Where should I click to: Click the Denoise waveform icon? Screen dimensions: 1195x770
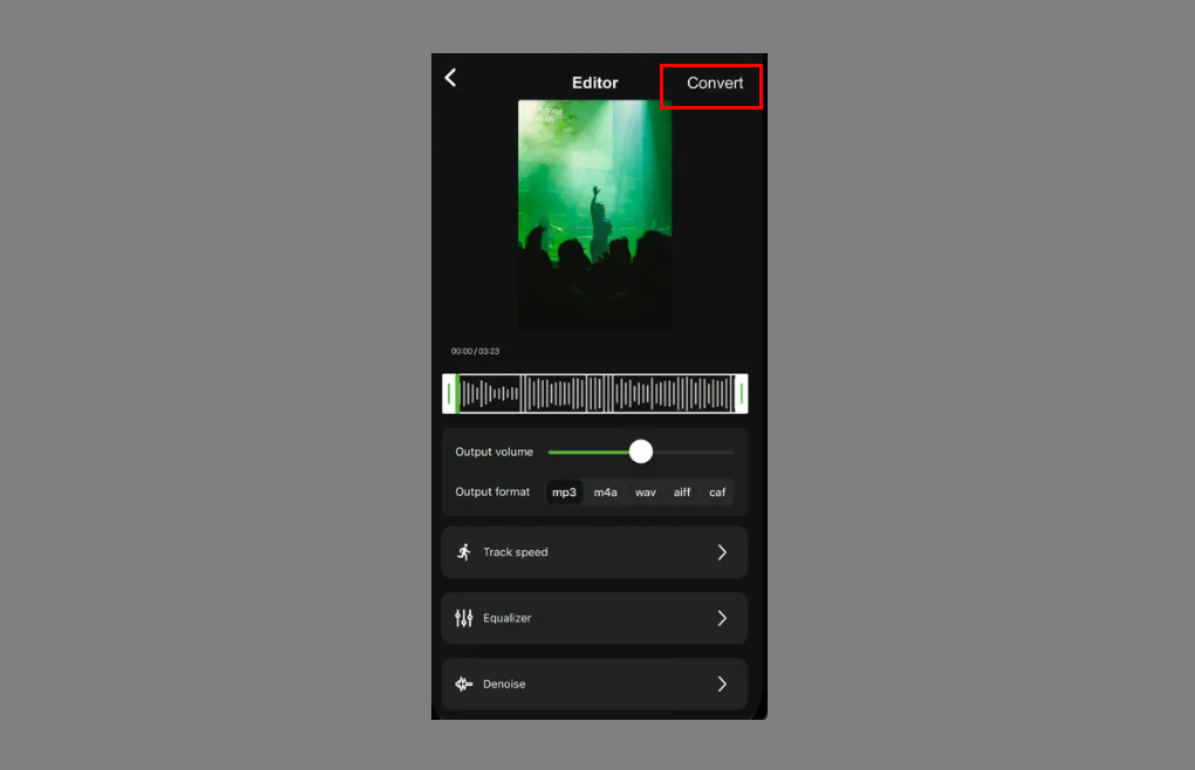pyautogui.click(x=464, y=684)
